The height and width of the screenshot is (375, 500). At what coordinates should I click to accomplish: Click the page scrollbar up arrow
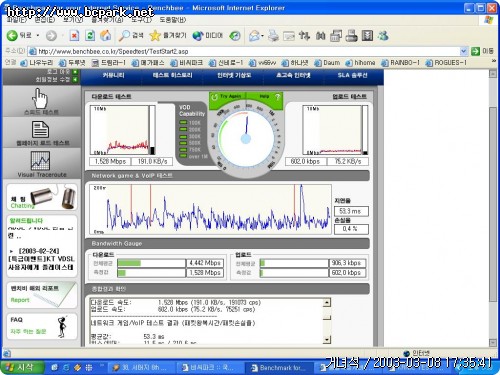493,74
